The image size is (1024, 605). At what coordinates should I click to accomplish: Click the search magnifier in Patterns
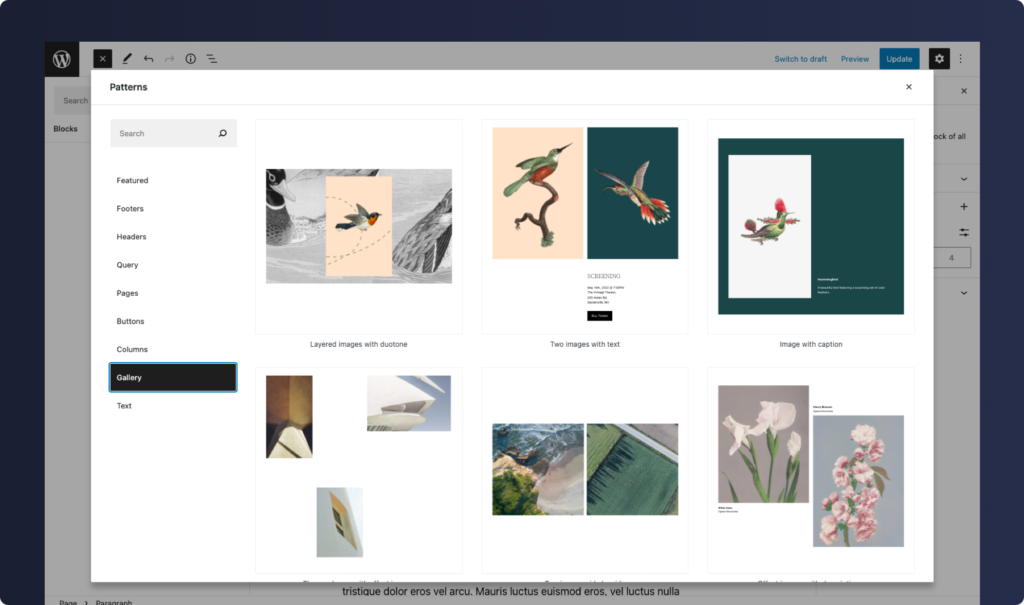click(x=223, y=133)
